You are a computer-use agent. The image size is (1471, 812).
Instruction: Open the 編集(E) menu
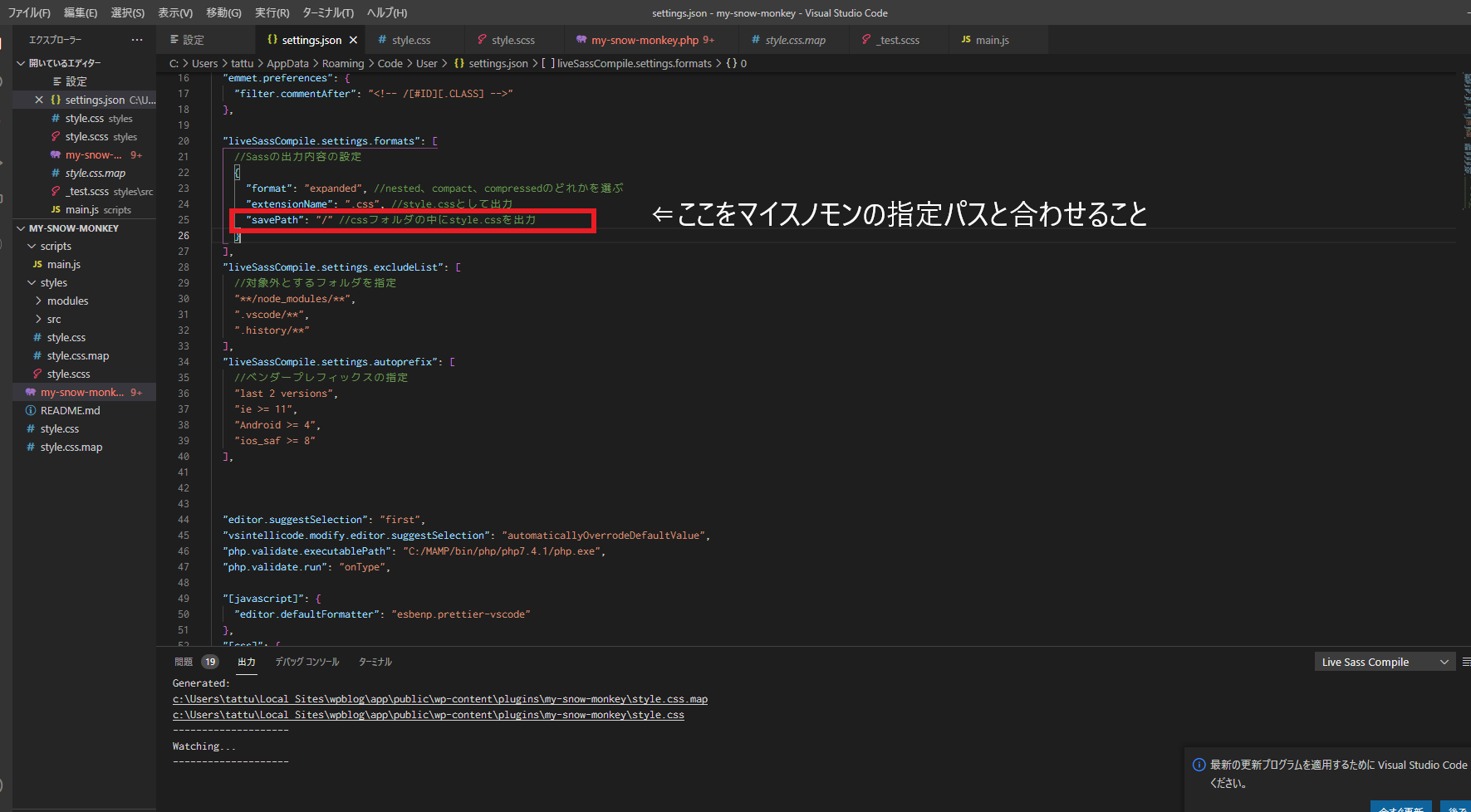point(81,12)
